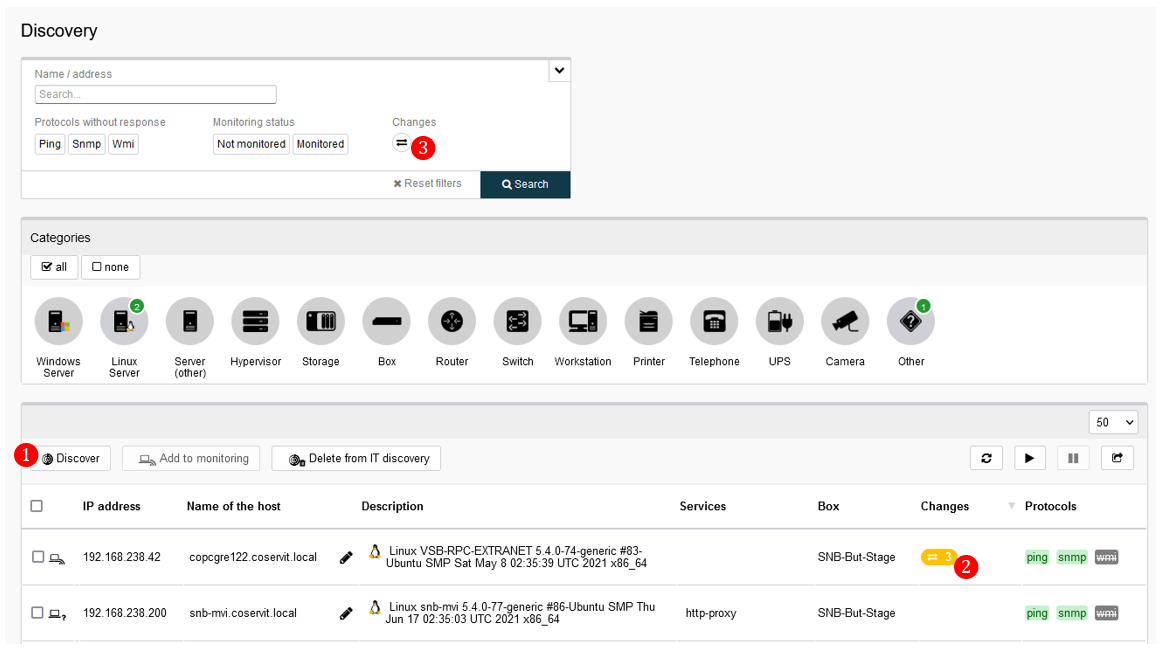The image size is (1161, 656).
Task: Pause discovery with the pause button
Action: coord(1073,458)
